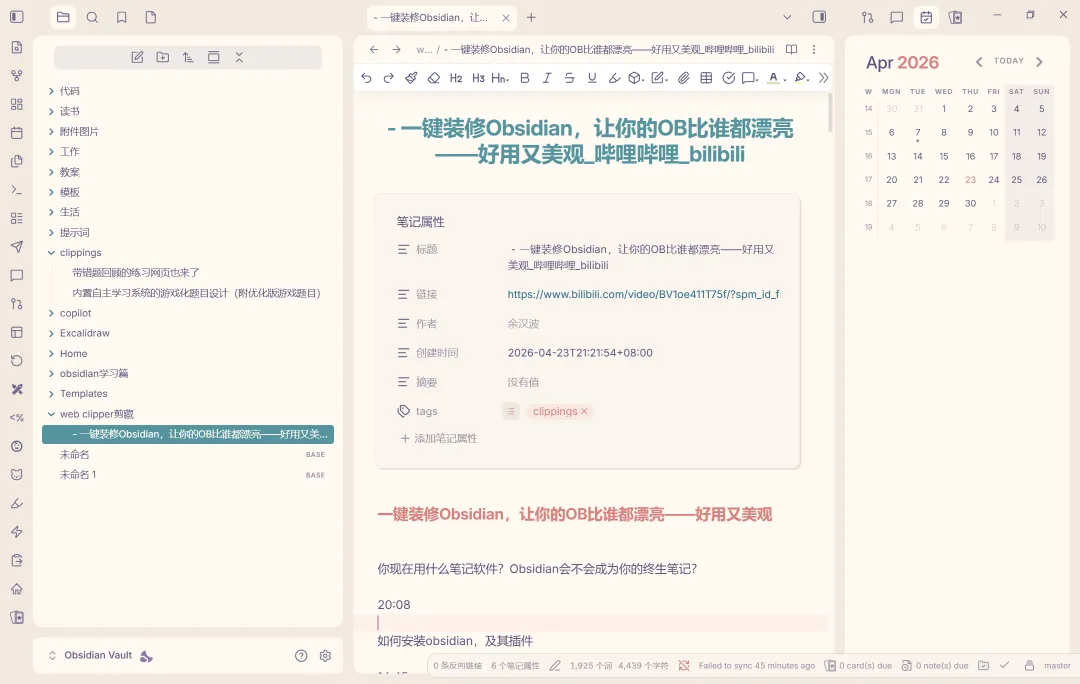Toggle reading view with the book icon

click(791, 50)
